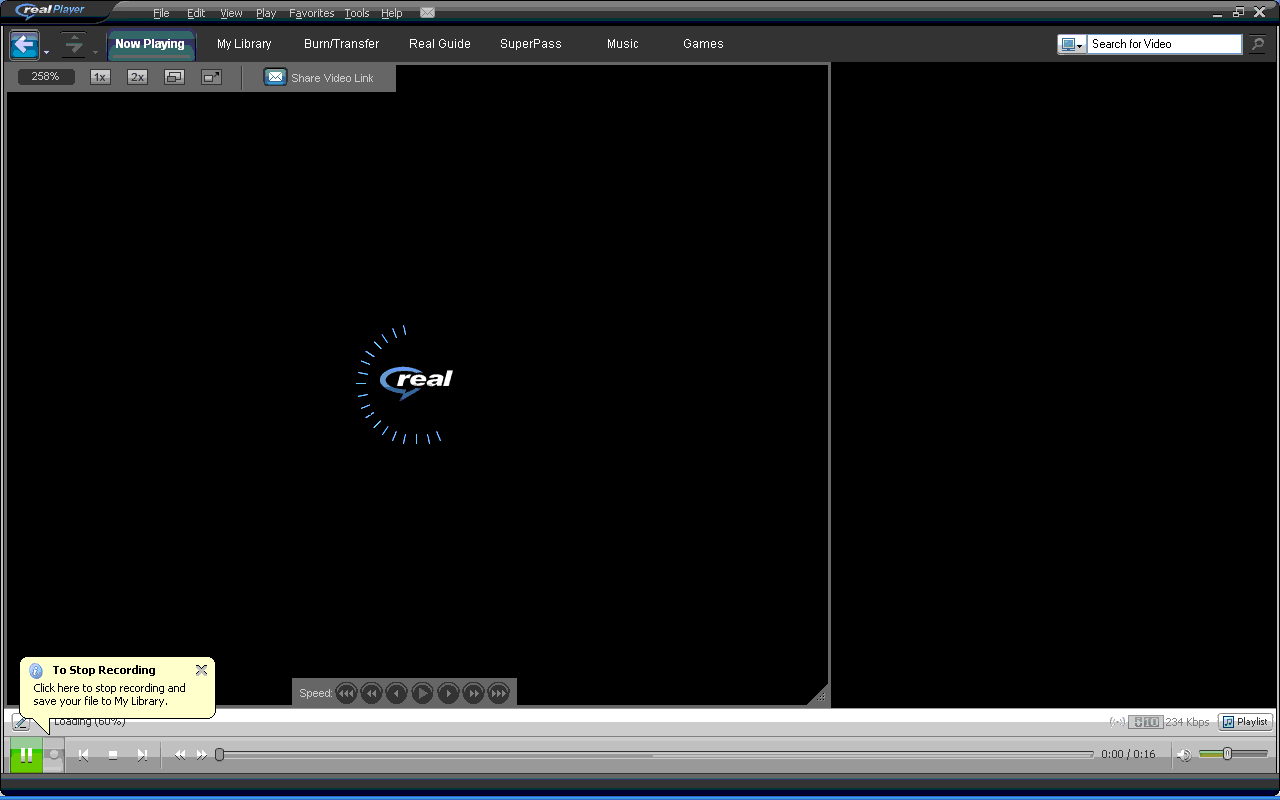The height and width of the screenshot is (800, 1280).
Task: Open the back button history dropdown arrow
Action: pos(46,52)
